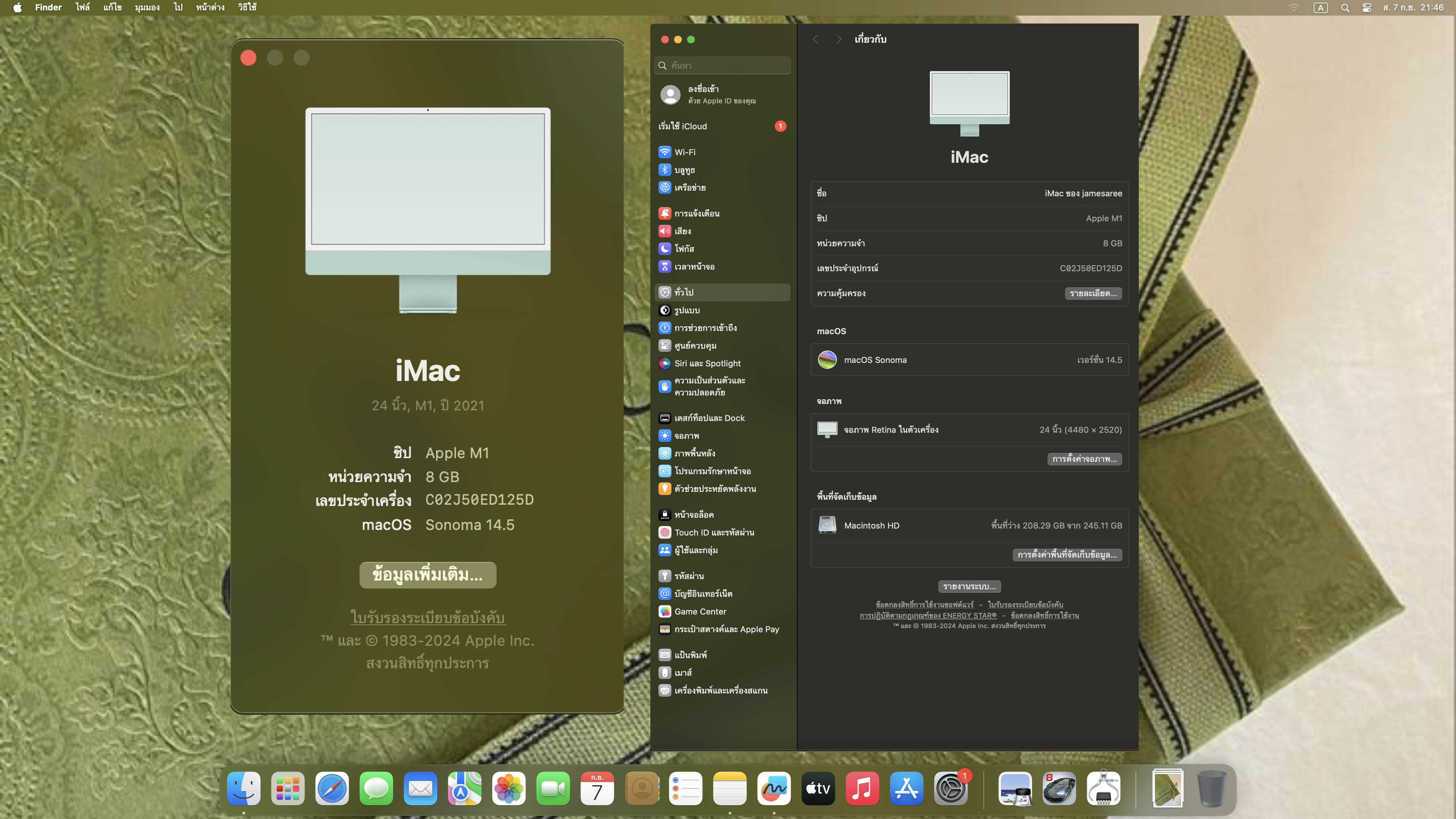
Task: Click coverage Details (รายละเอียด...) button
Action: [1093, 293]
